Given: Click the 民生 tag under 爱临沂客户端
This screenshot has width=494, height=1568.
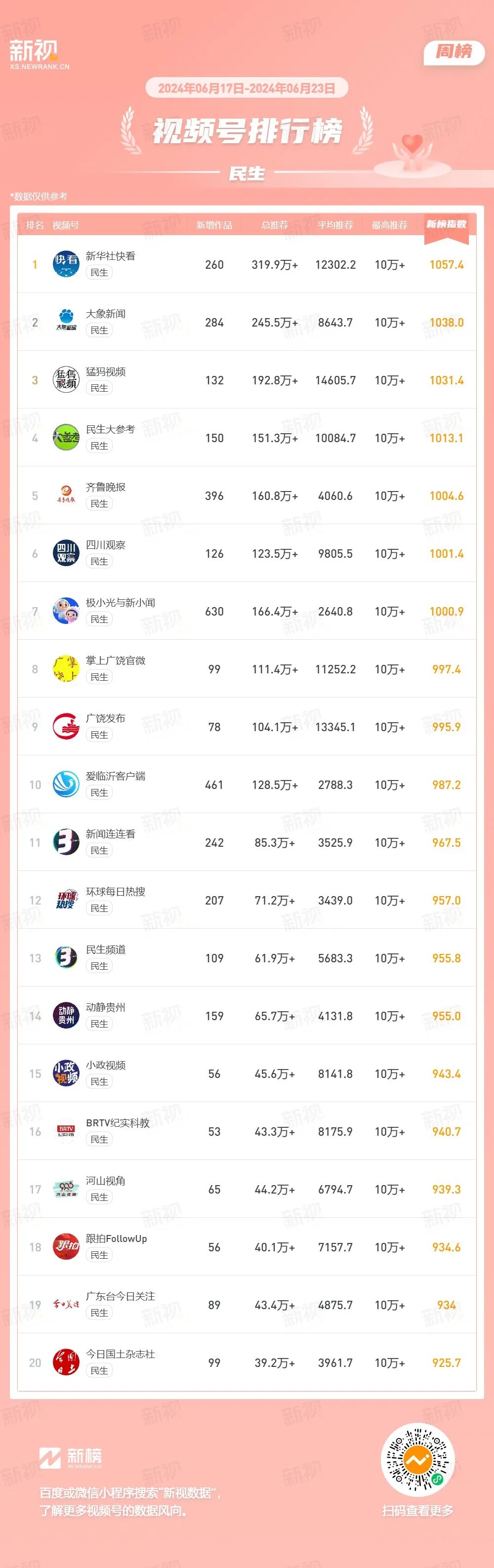Looking at the screenshot, I should (99, 792).
